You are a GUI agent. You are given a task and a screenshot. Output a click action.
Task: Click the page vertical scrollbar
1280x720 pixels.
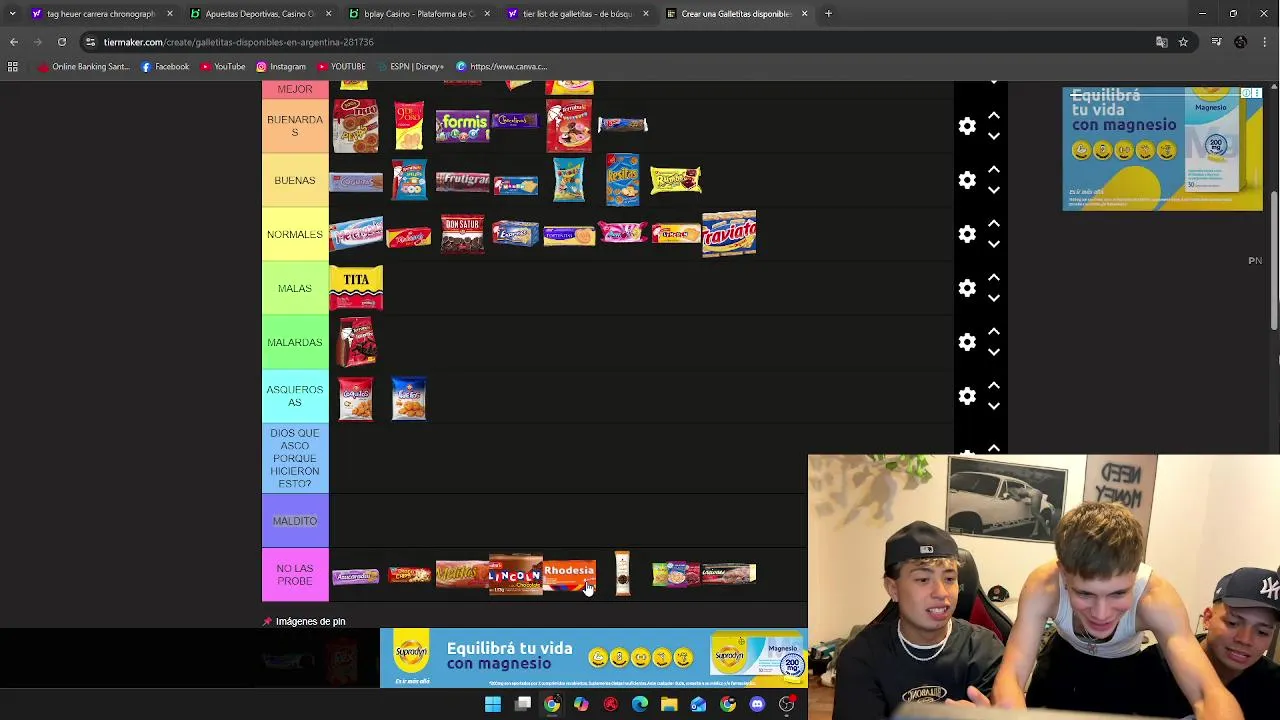tap(1274, 260)
